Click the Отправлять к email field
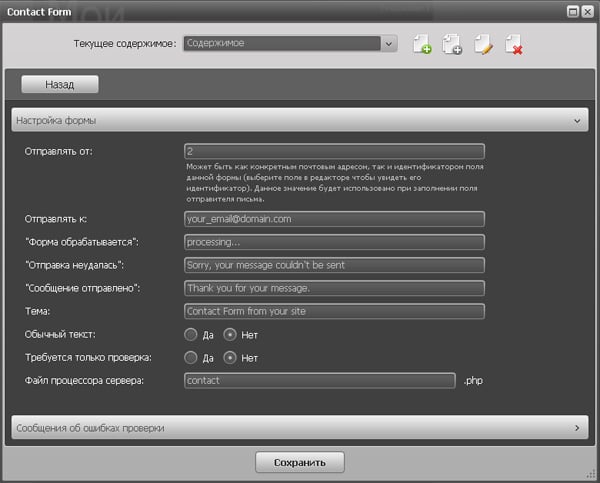This screenshot has width=600, height=483. 334,219
